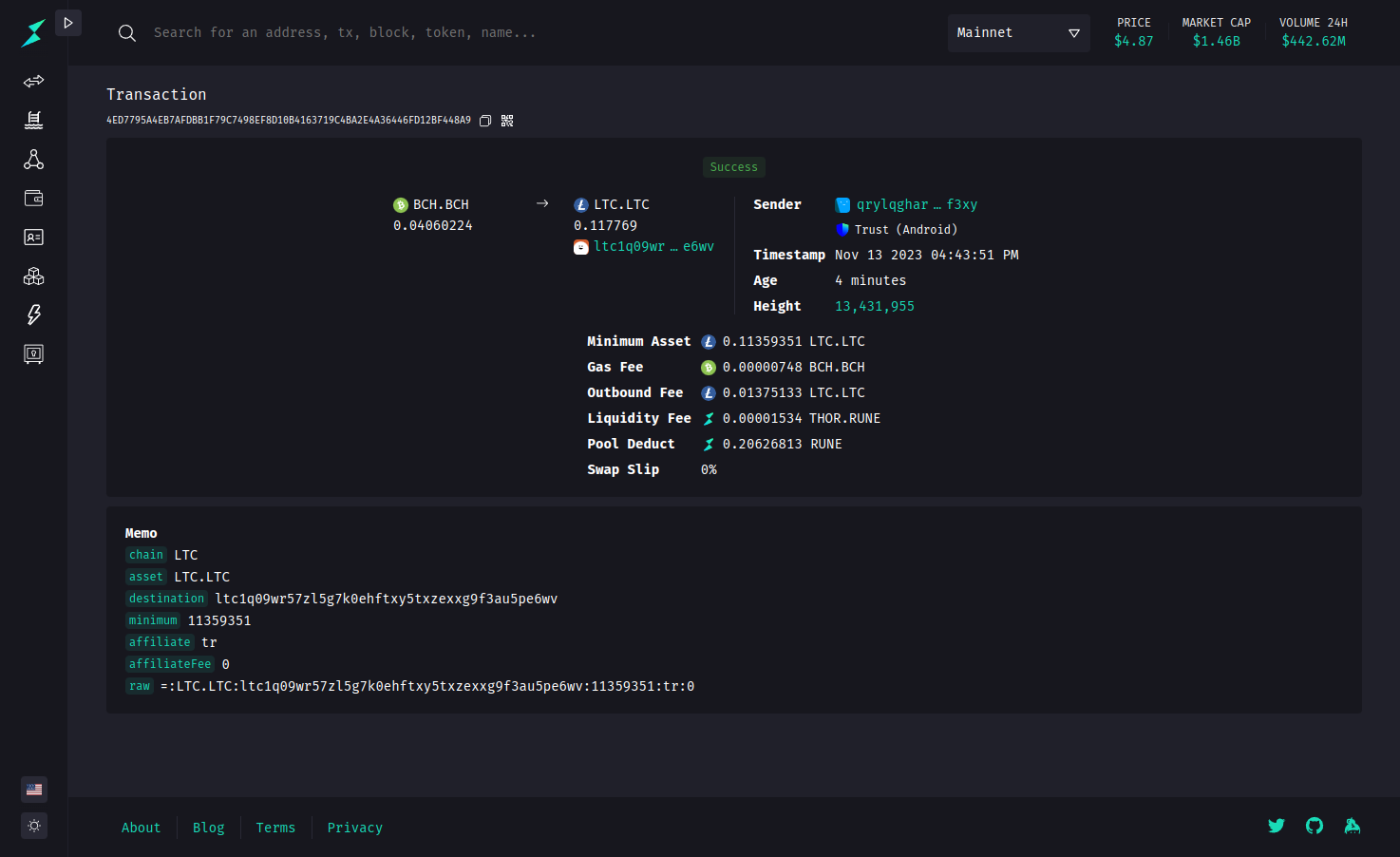Open the blocks cubes sidebar icon

pos(33,276)
